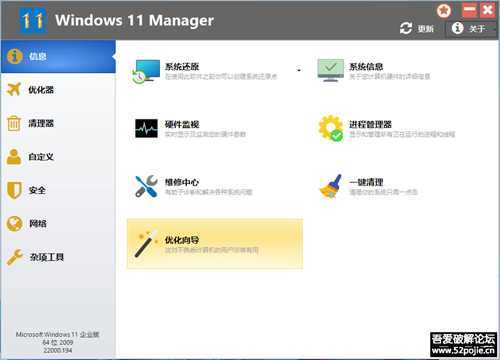The image size is (500, 360).
Task: Switch to the 网络 sidebar tab
Action: click(x=58, y=224)
